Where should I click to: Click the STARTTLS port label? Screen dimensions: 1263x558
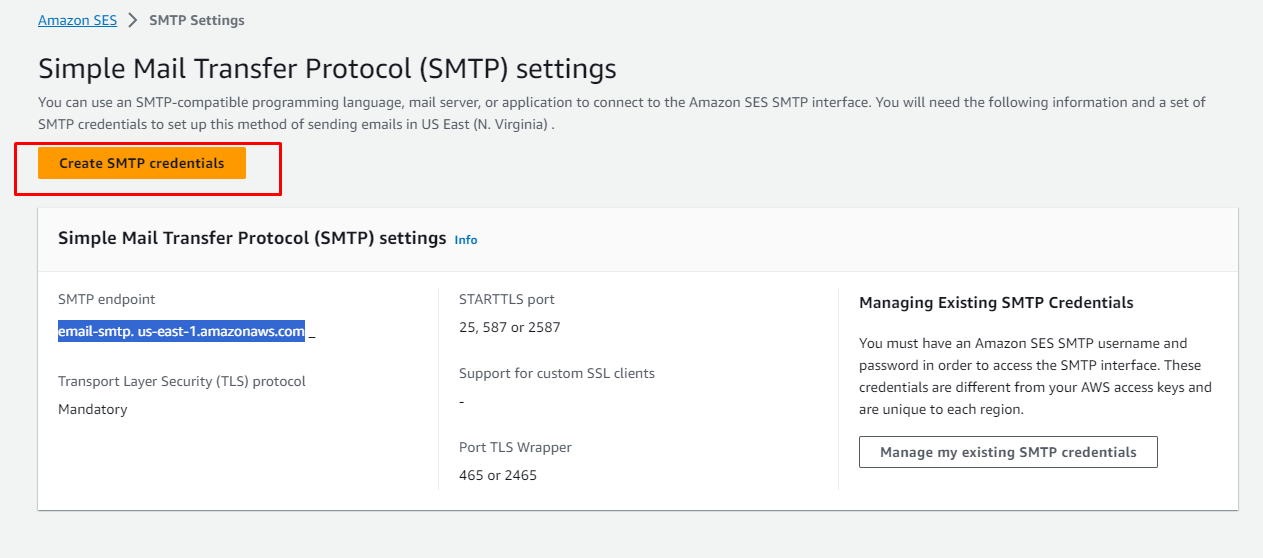point(506,299)
